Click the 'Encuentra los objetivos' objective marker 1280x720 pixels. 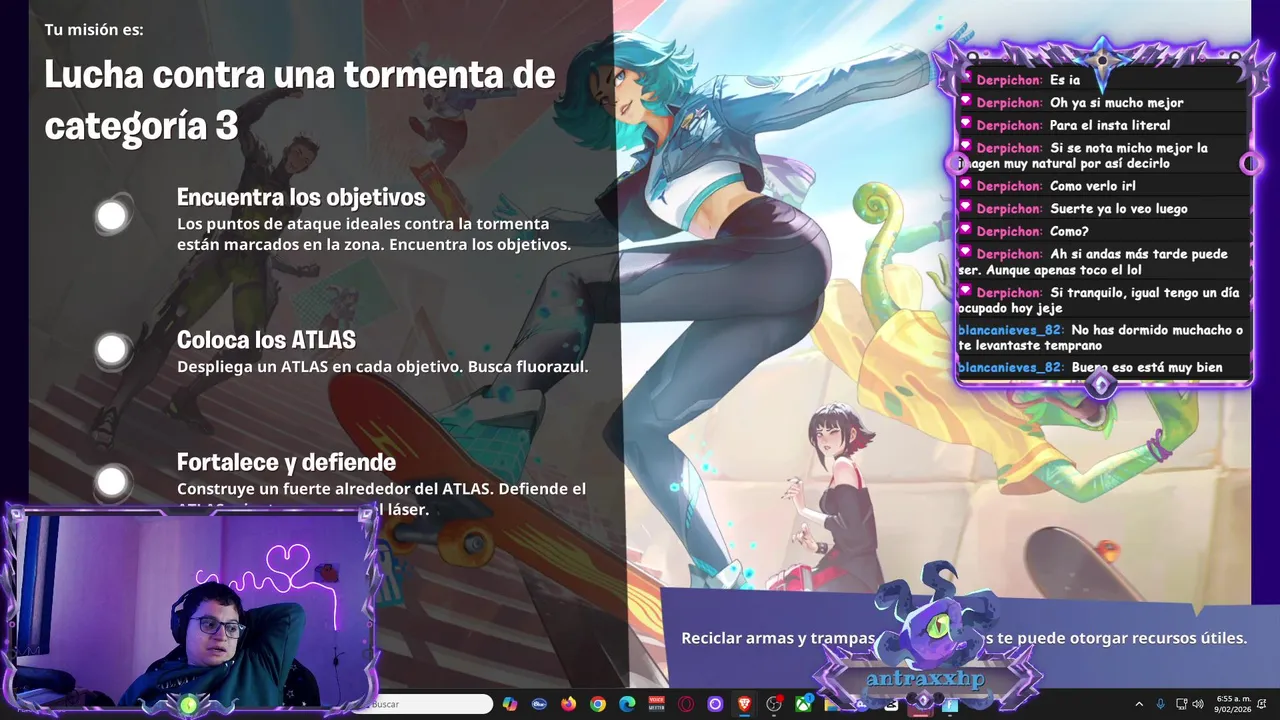[x=112, y=215]
